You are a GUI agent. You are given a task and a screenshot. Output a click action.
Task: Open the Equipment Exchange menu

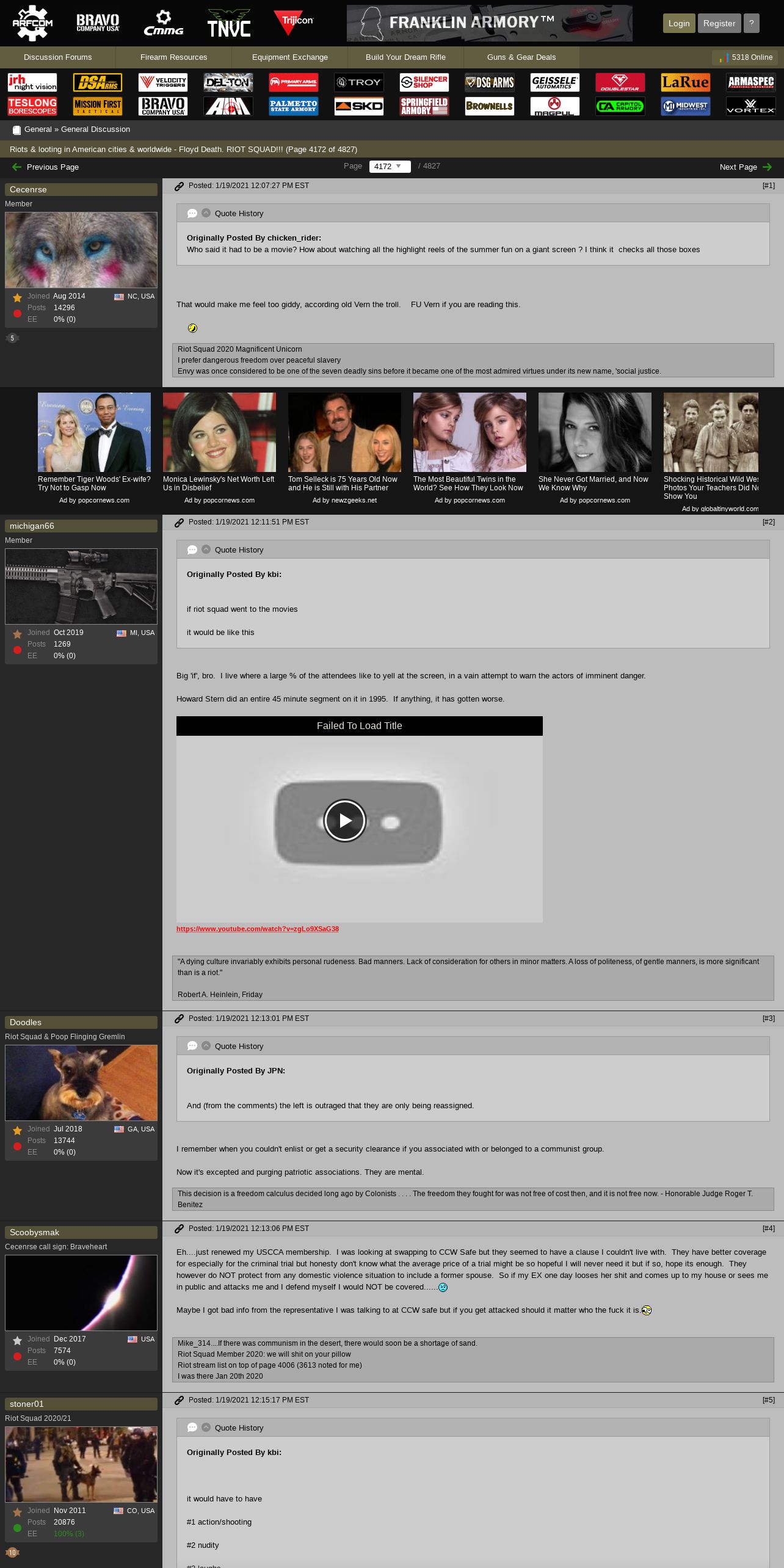click(x=289, y=57)
